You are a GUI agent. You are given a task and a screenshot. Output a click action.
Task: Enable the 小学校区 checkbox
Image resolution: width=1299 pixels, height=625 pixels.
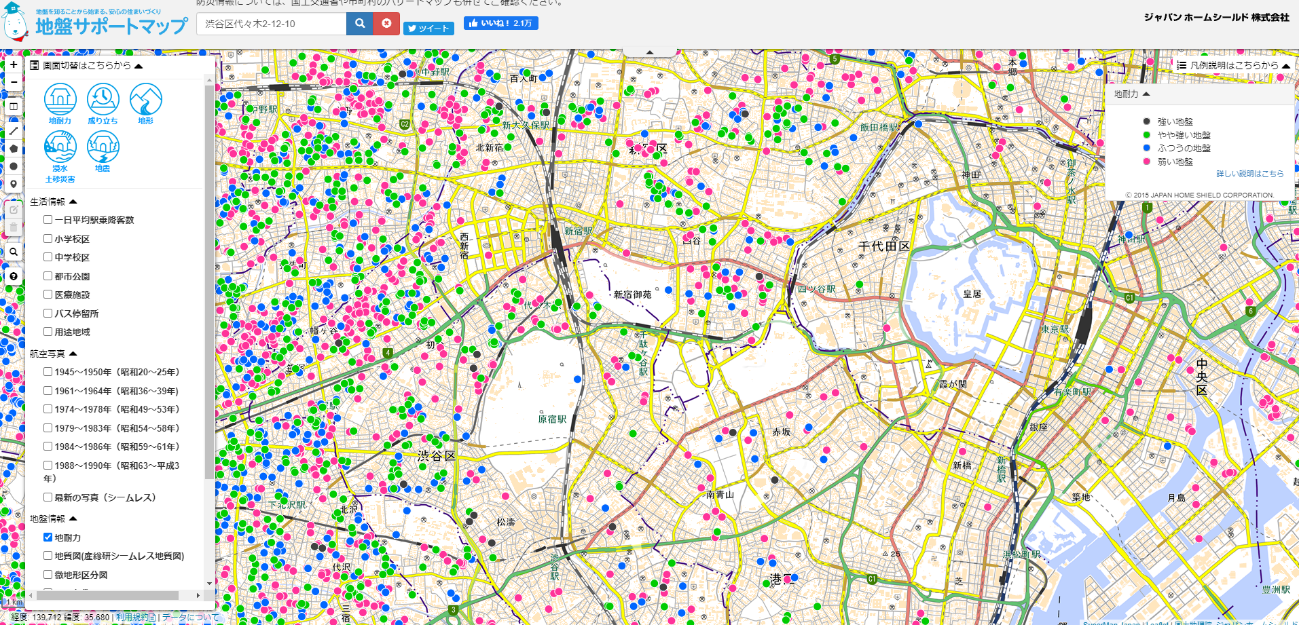coord(48,239)
